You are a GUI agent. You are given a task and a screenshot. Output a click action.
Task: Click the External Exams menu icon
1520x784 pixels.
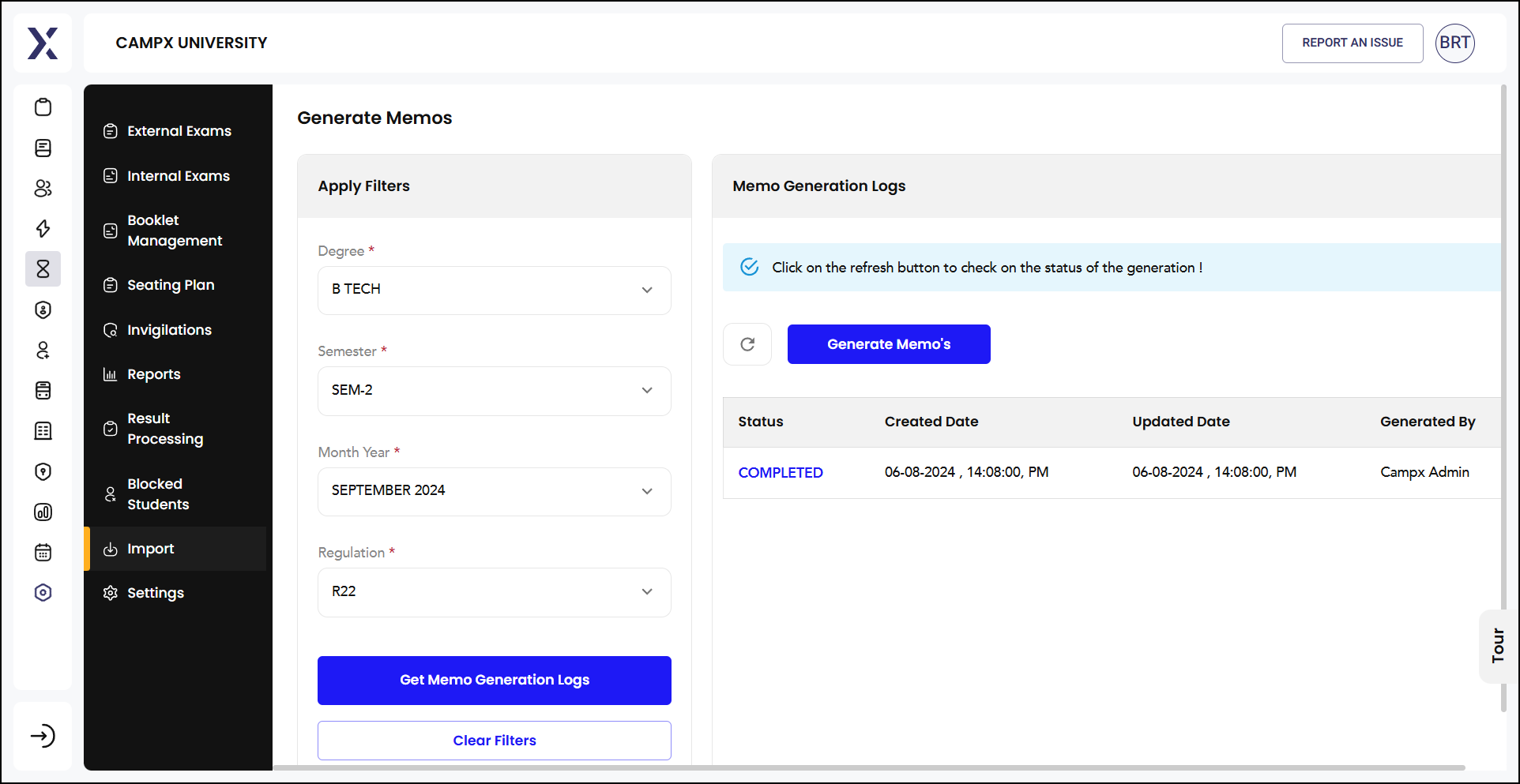tap(111, 131)
